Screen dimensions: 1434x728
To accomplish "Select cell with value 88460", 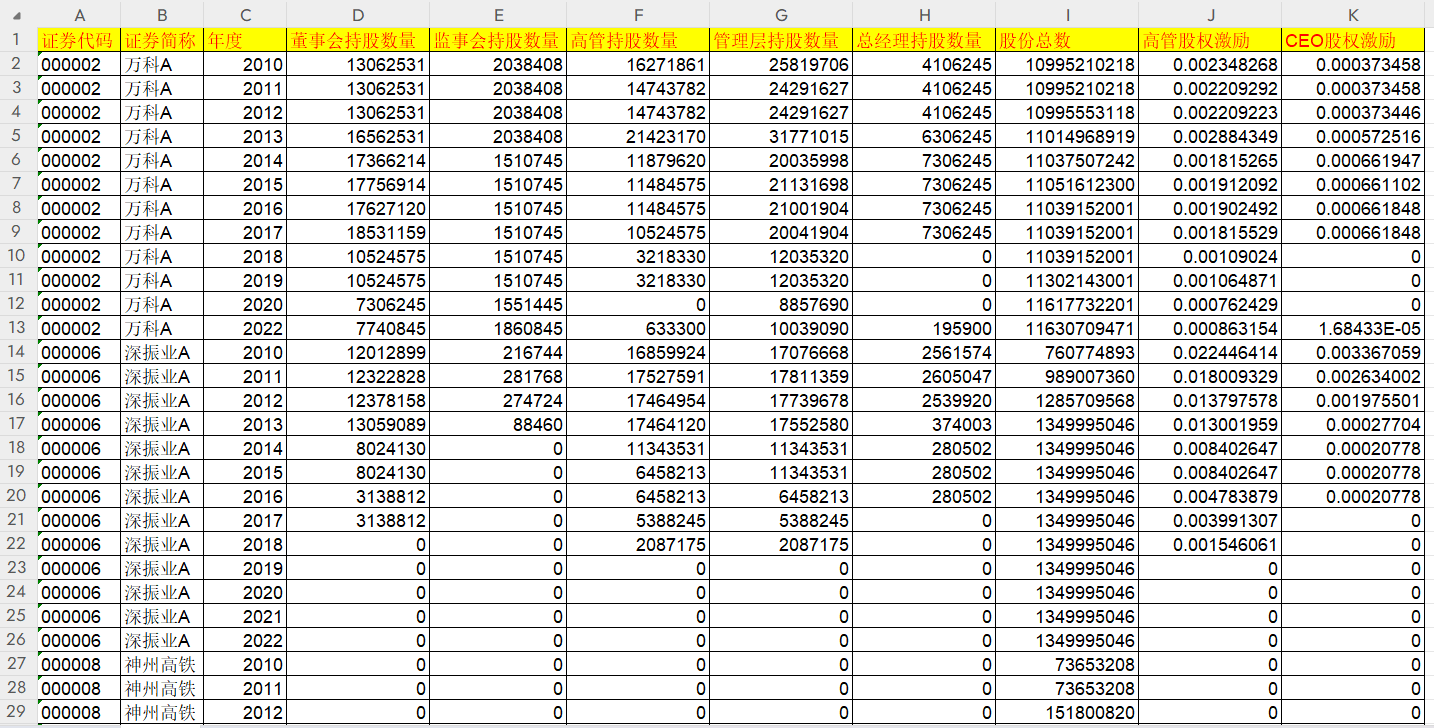I will (x=498, y=424).
